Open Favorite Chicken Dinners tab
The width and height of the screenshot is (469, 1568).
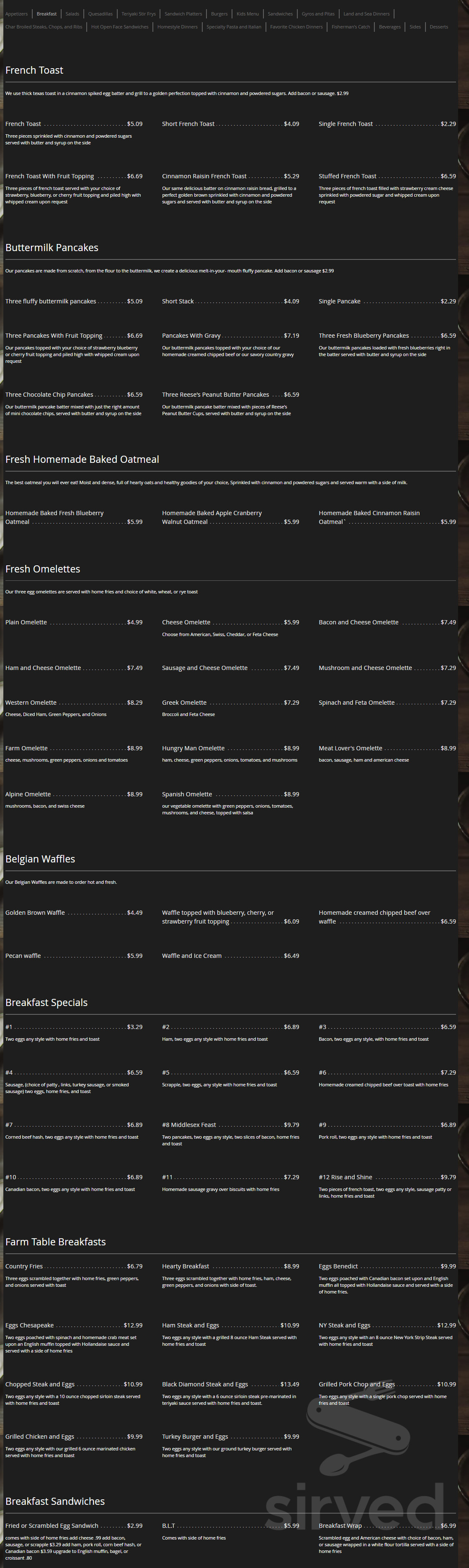[296, 27]
